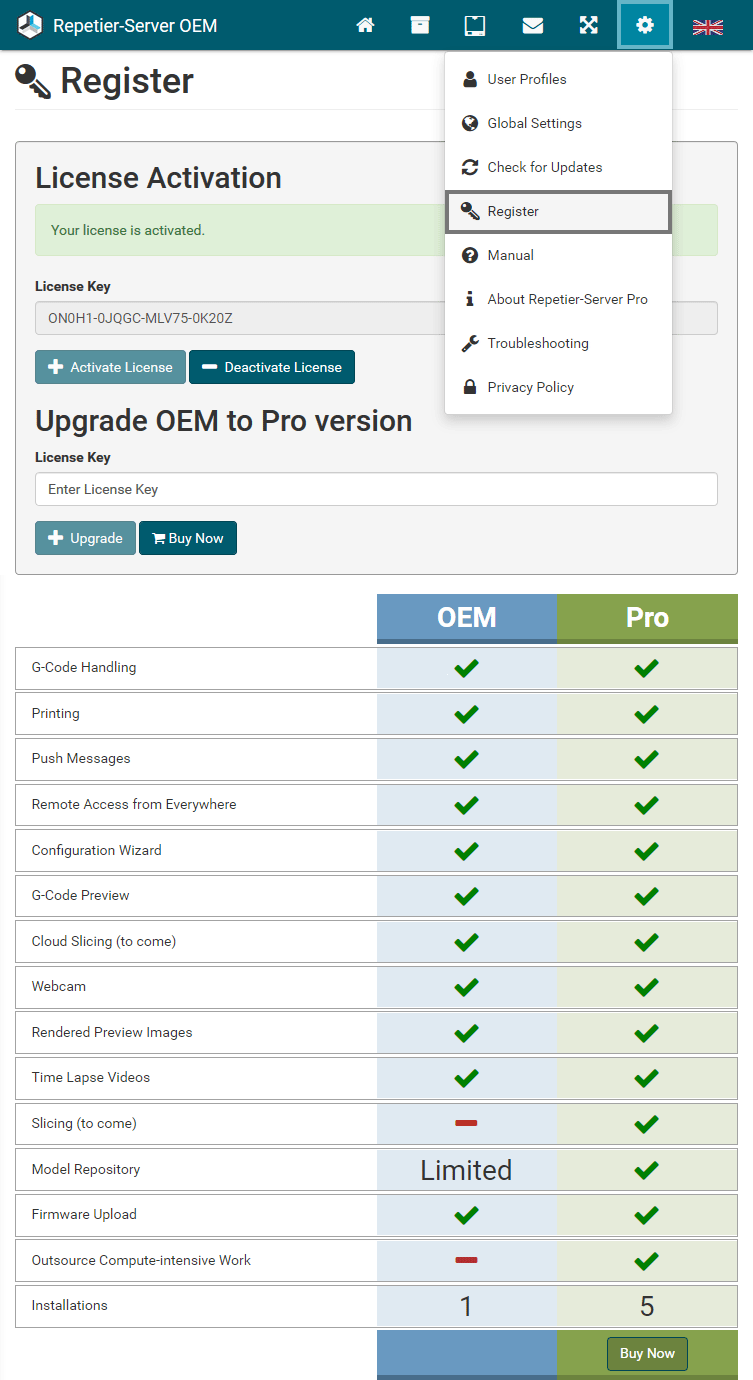Click Buy Now under Pro column

(x=647, y=1353)
